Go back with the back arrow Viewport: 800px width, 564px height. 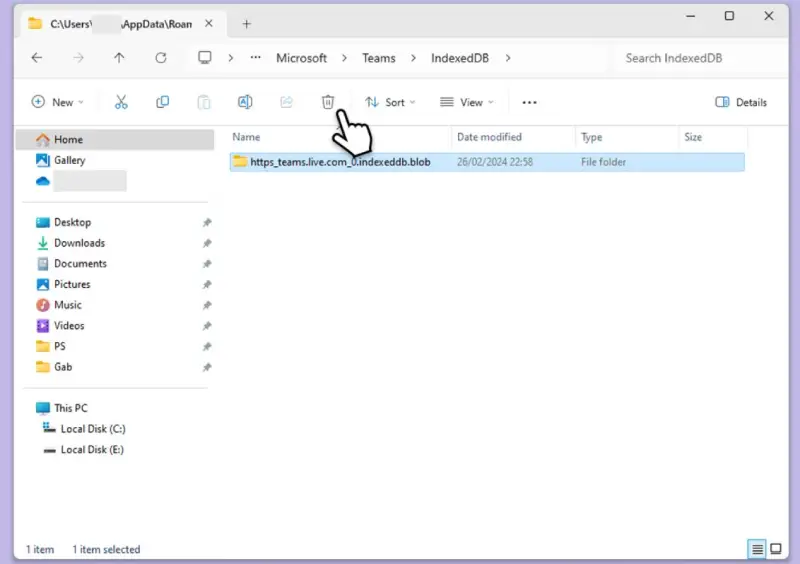point(37,58)
